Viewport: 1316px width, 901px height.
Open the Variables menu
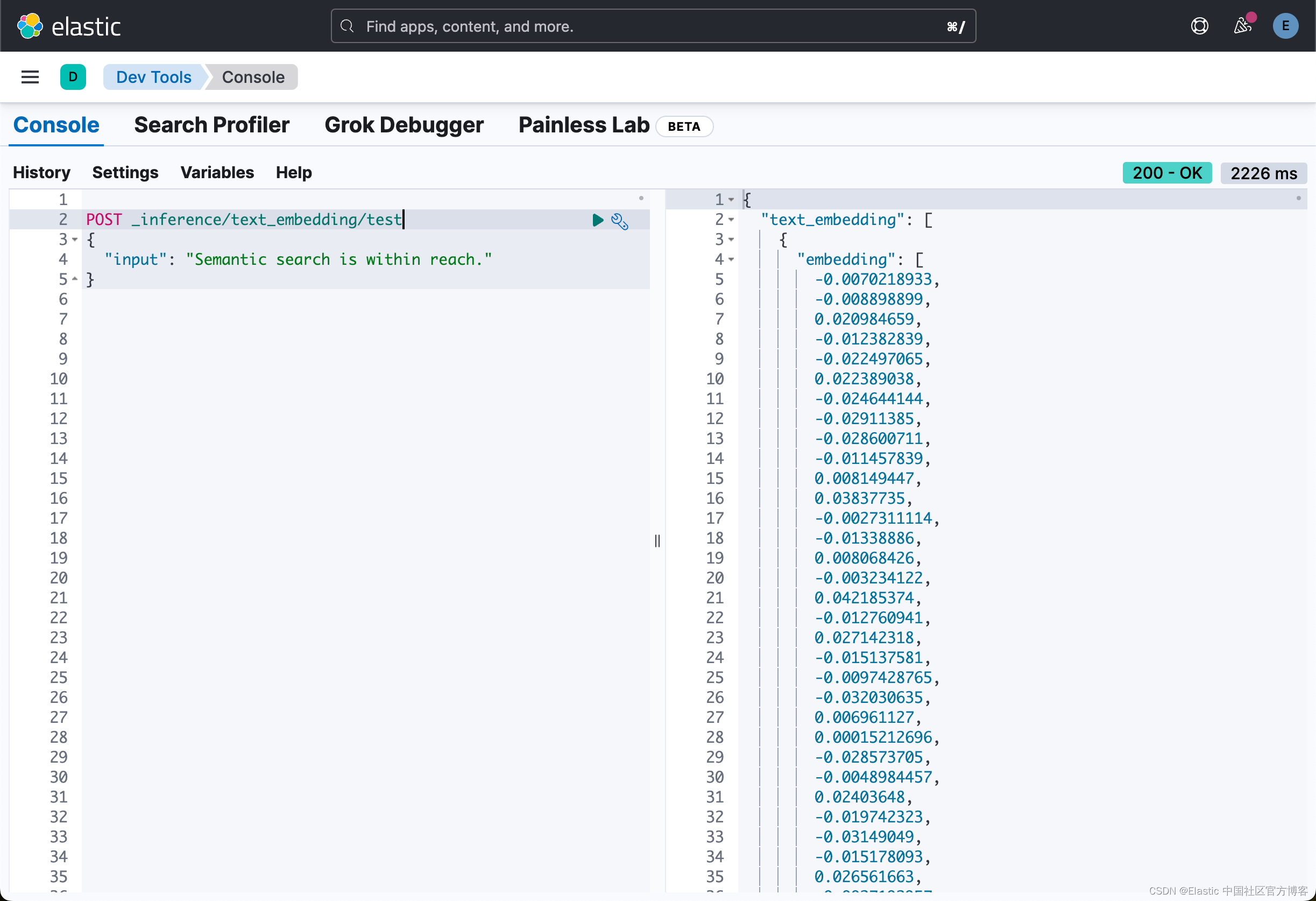click(x=217, y=173)
